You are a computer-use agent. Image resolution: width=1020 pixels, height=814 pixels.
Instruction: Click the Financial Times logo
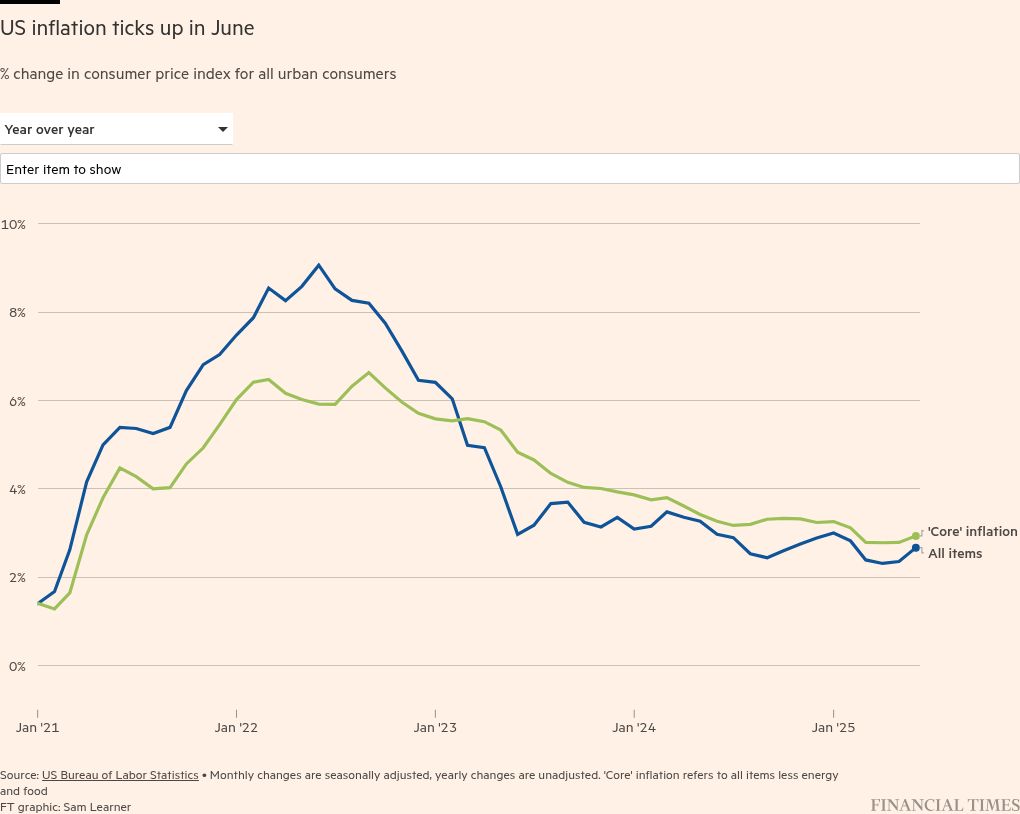coord(944,804)
